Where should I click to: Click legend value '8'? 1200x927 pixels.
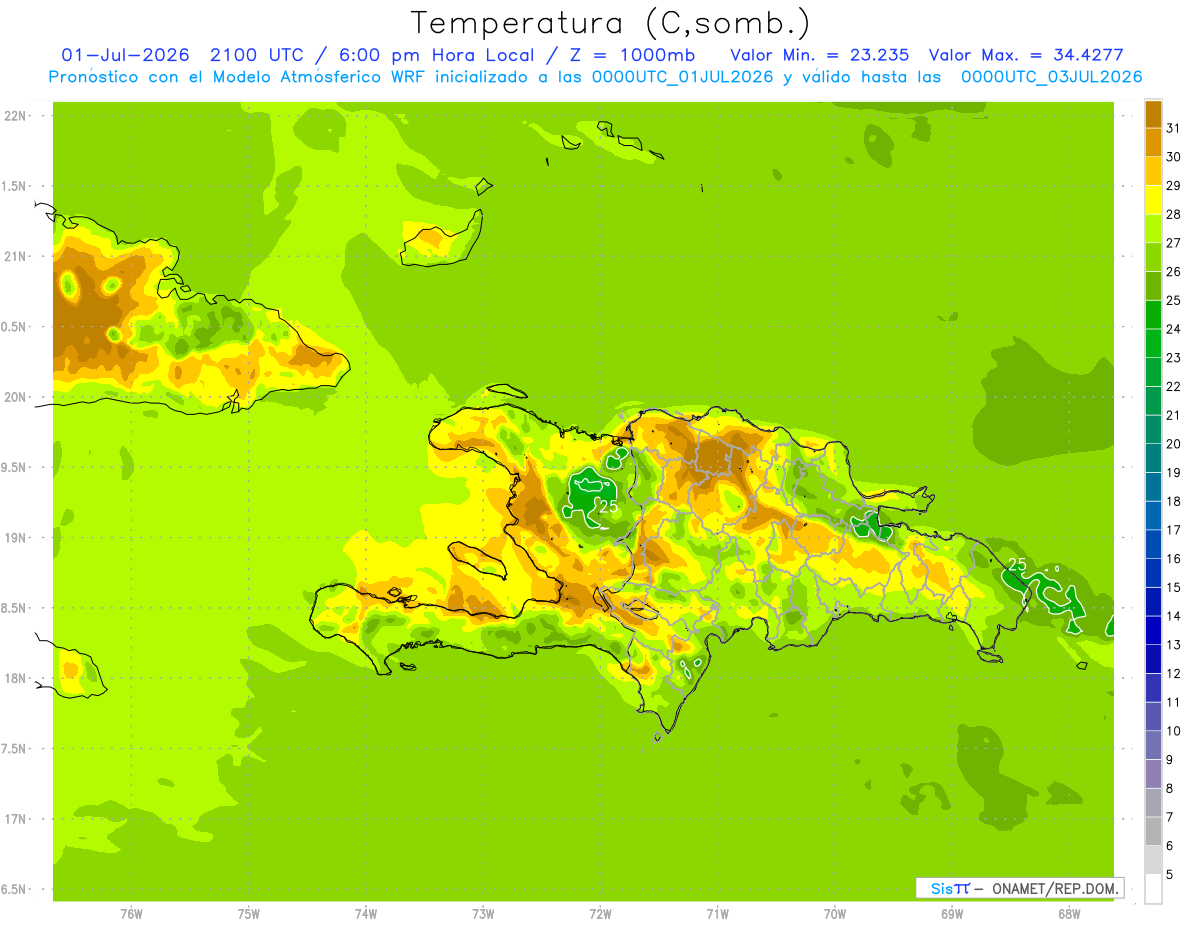(1170, 788)
